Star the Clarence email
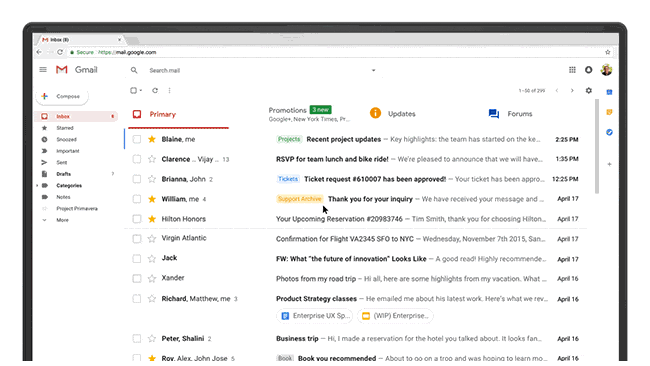Viewport: 650px width, 366px height. 152,159
